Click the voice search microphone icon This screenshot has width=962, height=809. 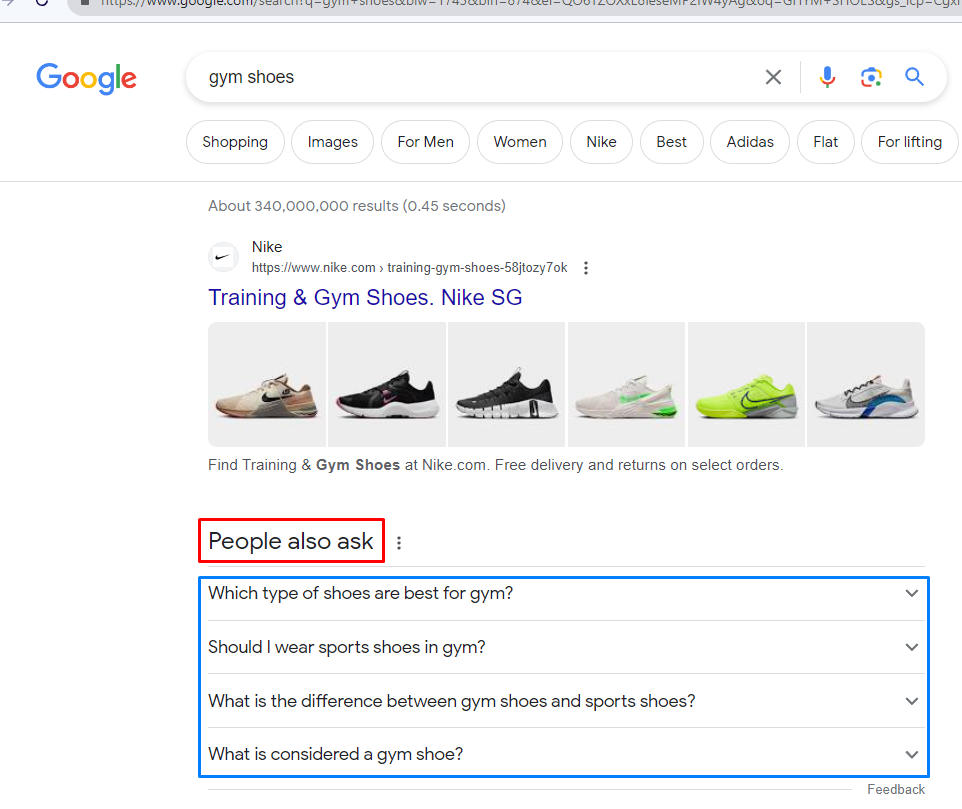827,77
